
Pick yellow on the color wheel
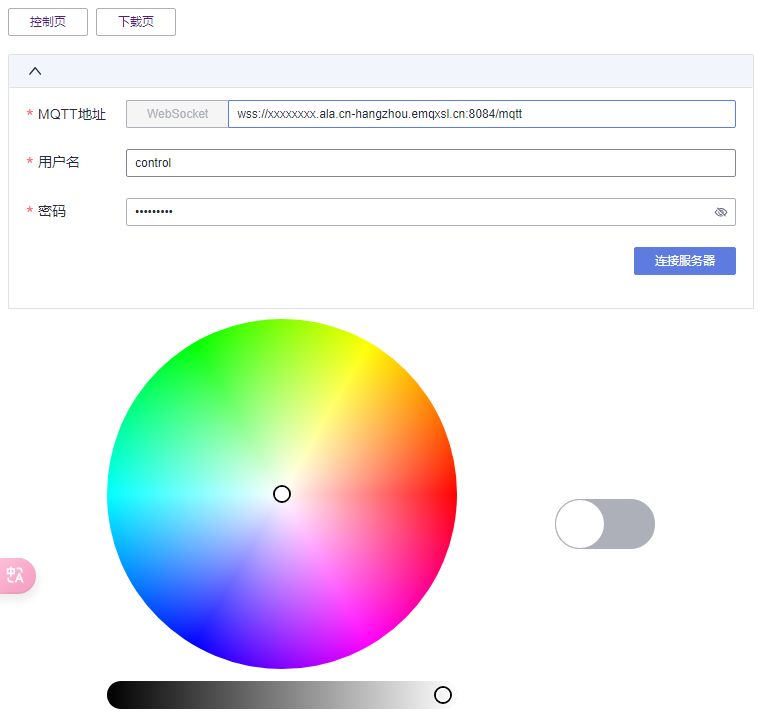[365, 348]
